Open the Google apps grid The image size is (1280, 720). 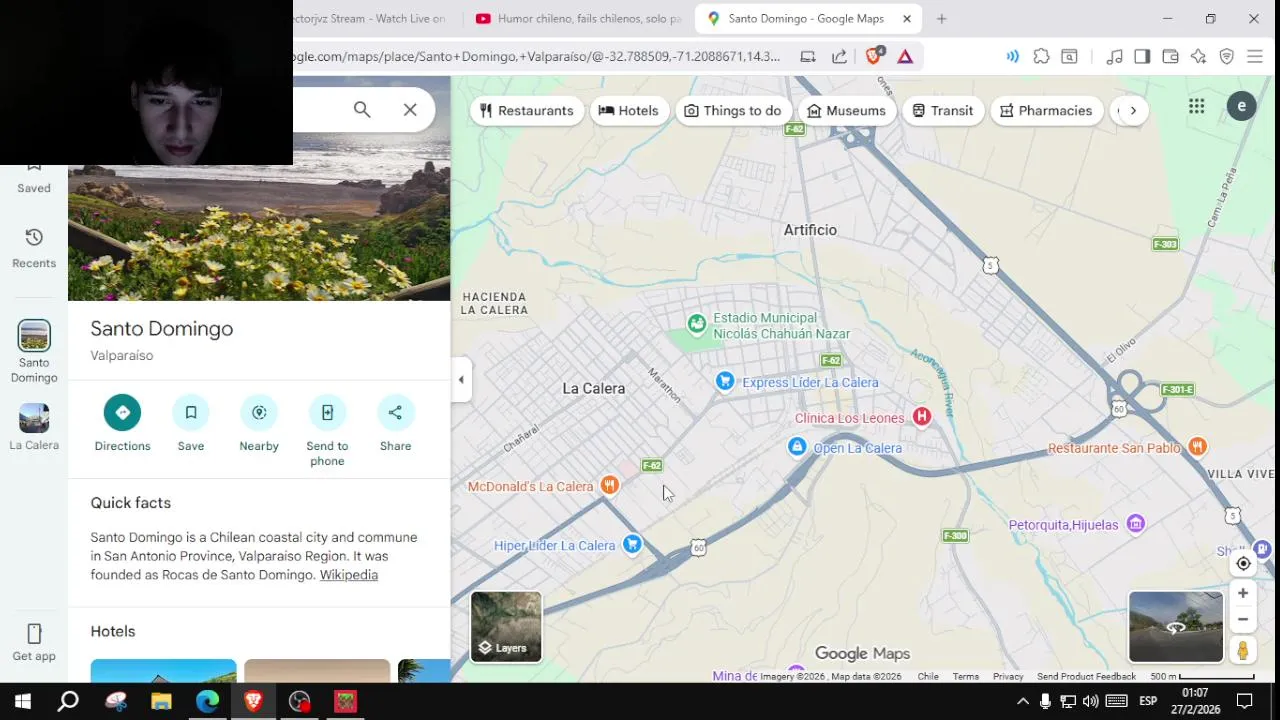point(1196,106)
